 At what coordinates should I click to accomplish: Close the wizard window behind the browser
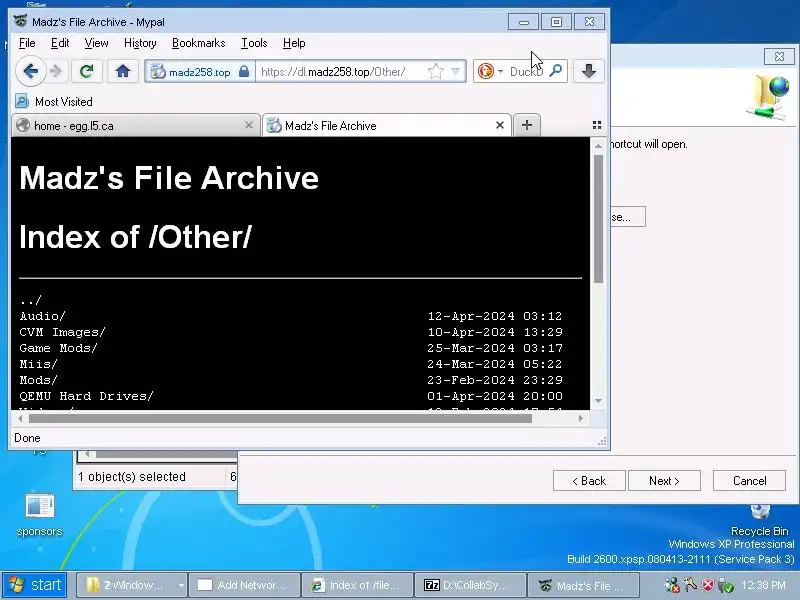point(779,57)
